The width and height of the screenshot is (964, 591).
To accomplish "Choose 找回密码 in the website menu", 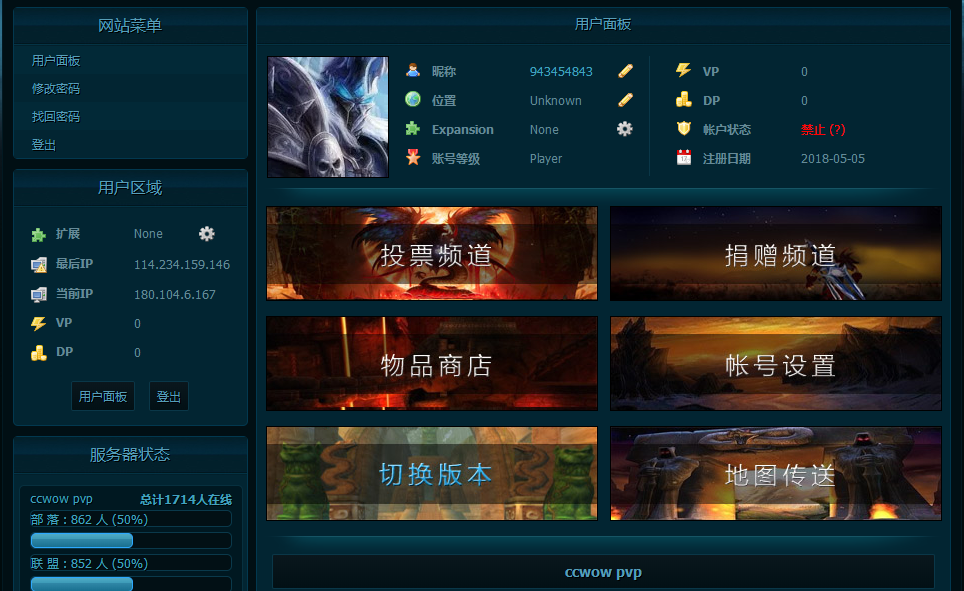I will click(56, 117).
